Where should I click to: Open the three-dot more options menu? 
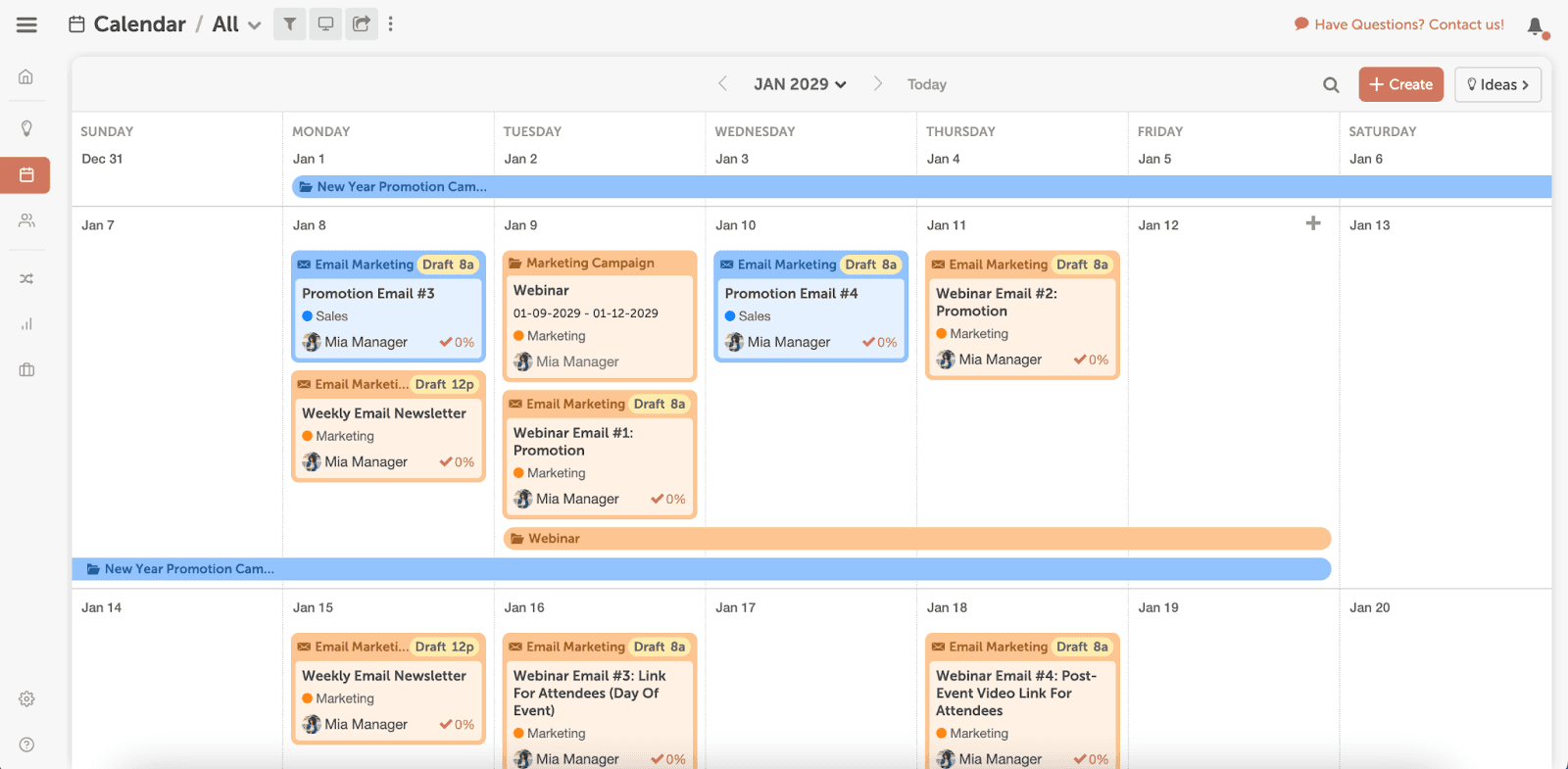tap(391, 24)
